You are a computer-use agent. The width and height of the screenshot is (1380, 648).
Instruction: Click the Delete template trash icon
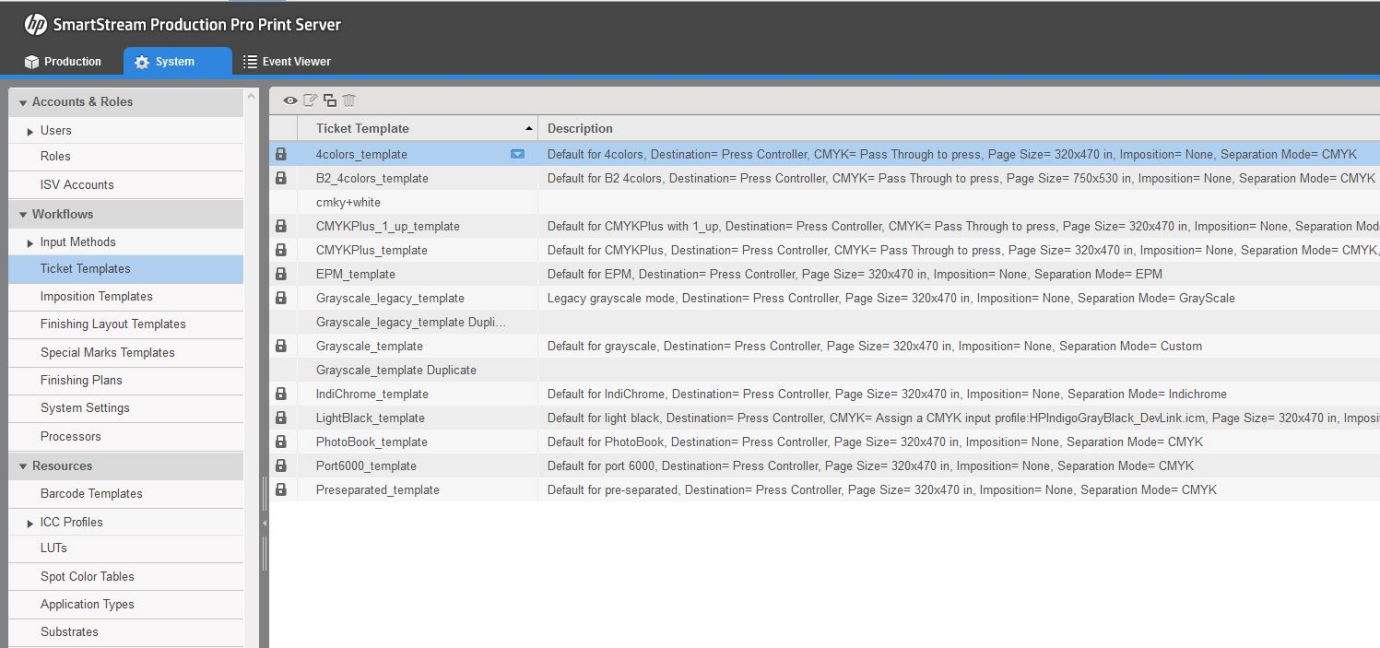pos(348,100)
